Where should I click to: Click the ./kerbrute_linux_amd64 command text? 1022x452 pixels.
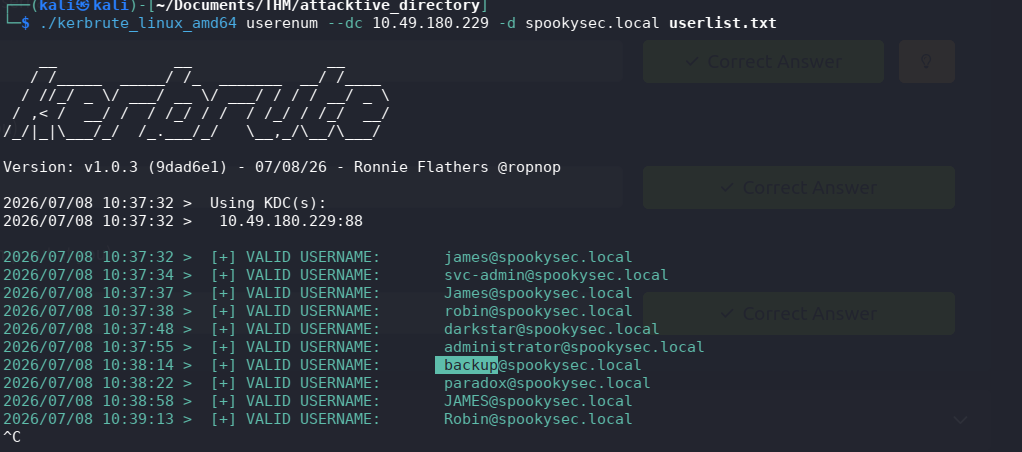(139, 23)
